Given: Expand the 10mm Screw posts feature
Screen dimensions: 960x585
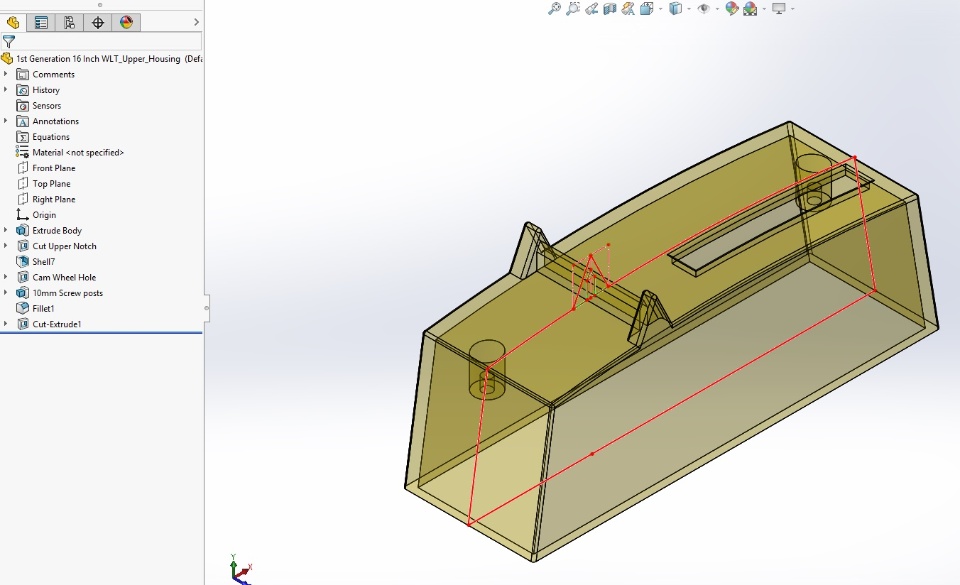Looking at the screenshot, I should (6, 292).
